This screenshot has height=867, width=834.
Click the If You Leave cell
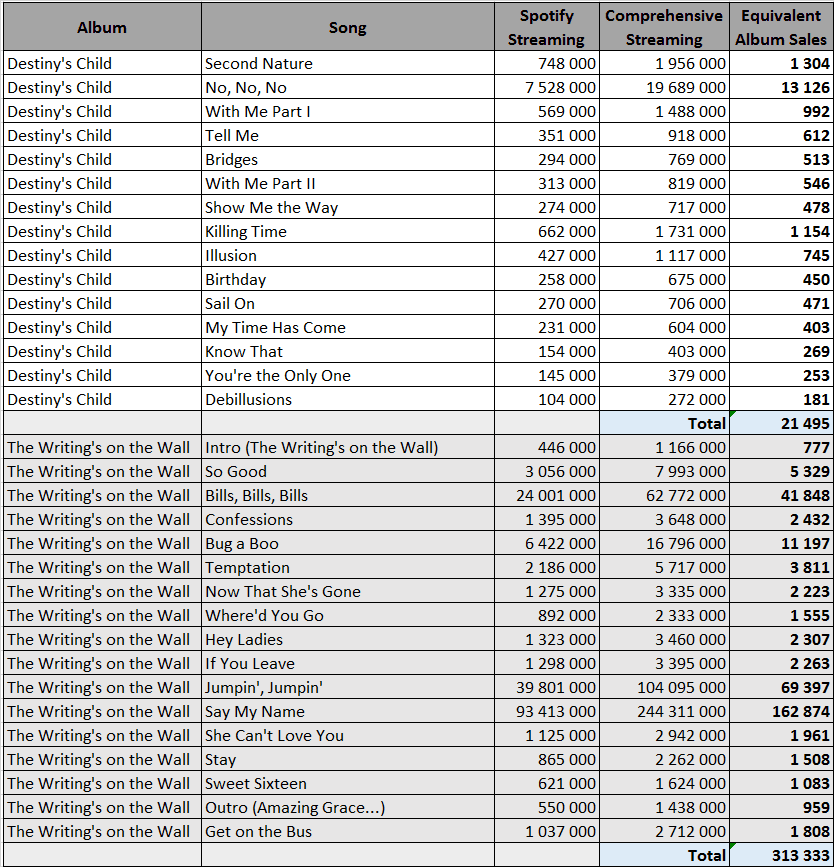[348, 664]
